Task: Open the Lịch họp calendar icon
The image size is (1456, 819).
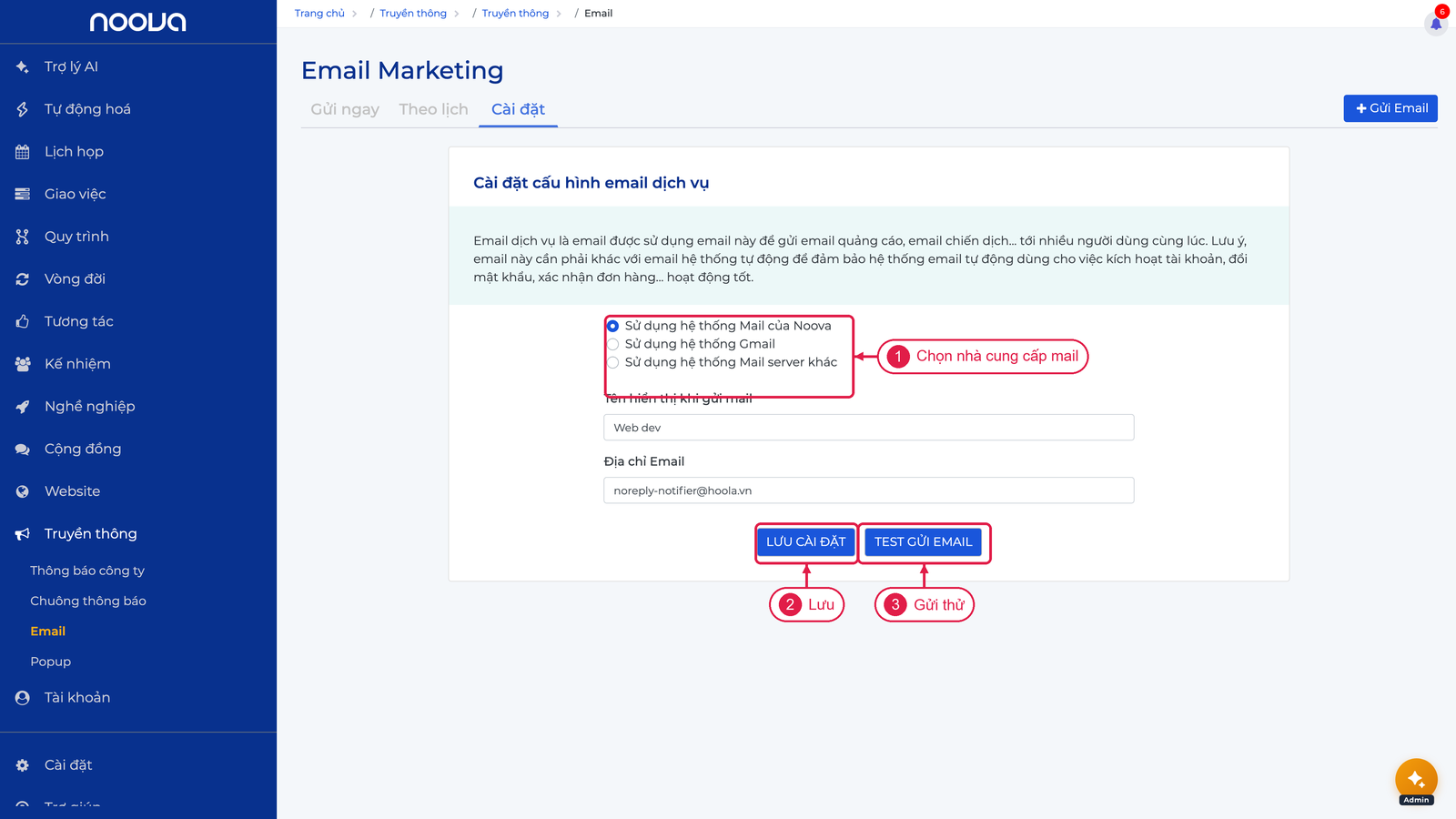Action: (x=23, y=152)
